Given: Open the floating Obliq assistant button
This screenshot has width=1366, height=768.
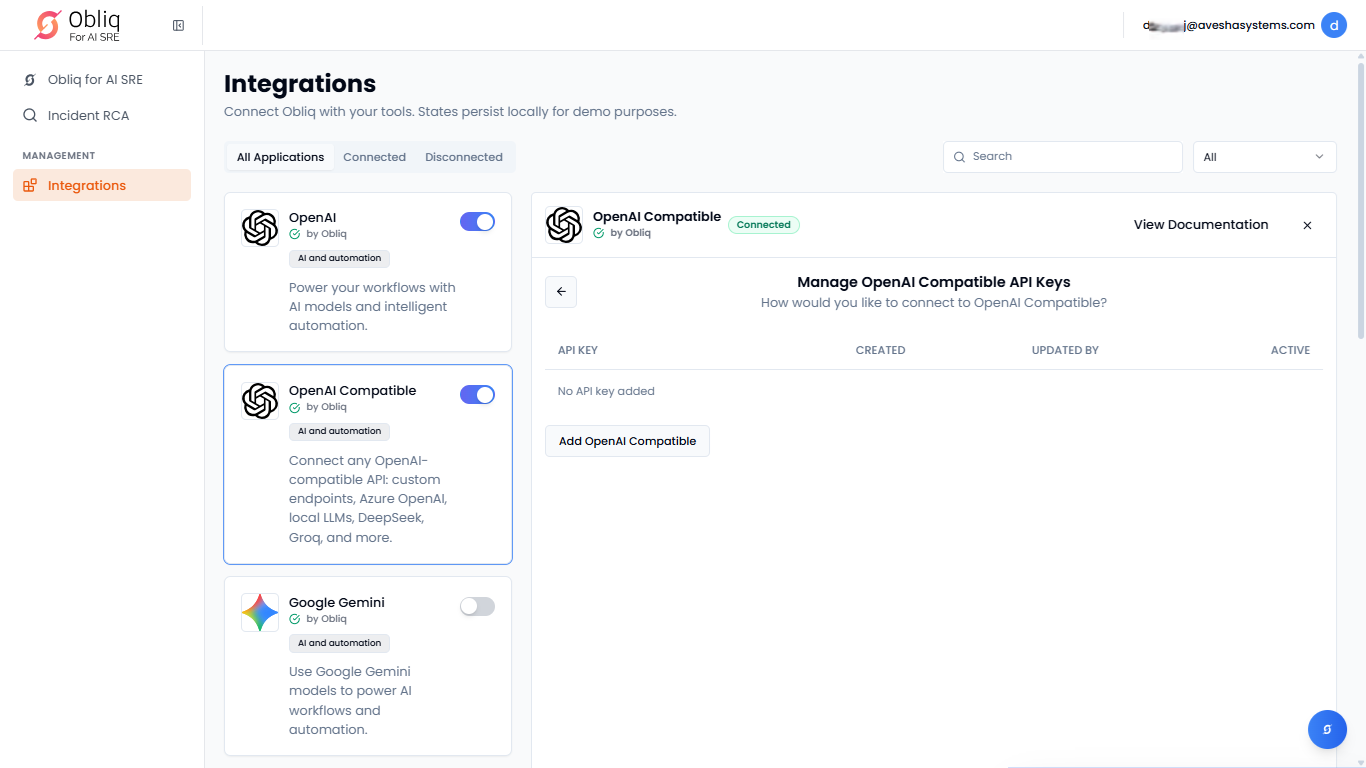Looking at the screenshot, I should coord(1327,729).
